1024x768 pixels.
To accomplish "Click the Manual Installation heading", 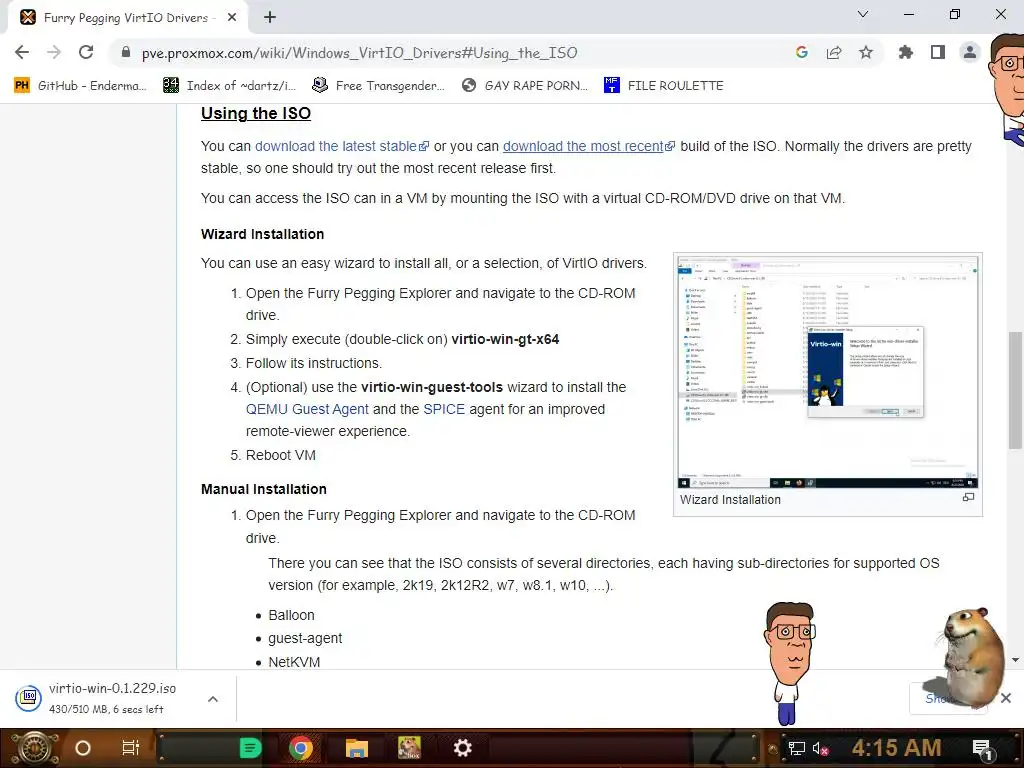I will 264,490.
